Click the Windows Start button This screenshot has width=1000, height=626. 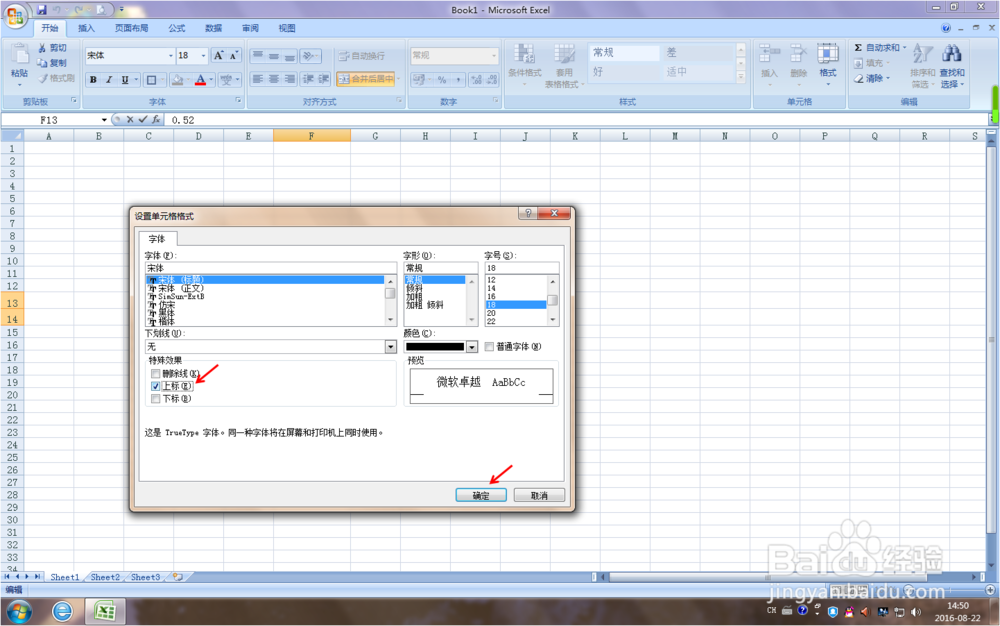coord(18,611)
